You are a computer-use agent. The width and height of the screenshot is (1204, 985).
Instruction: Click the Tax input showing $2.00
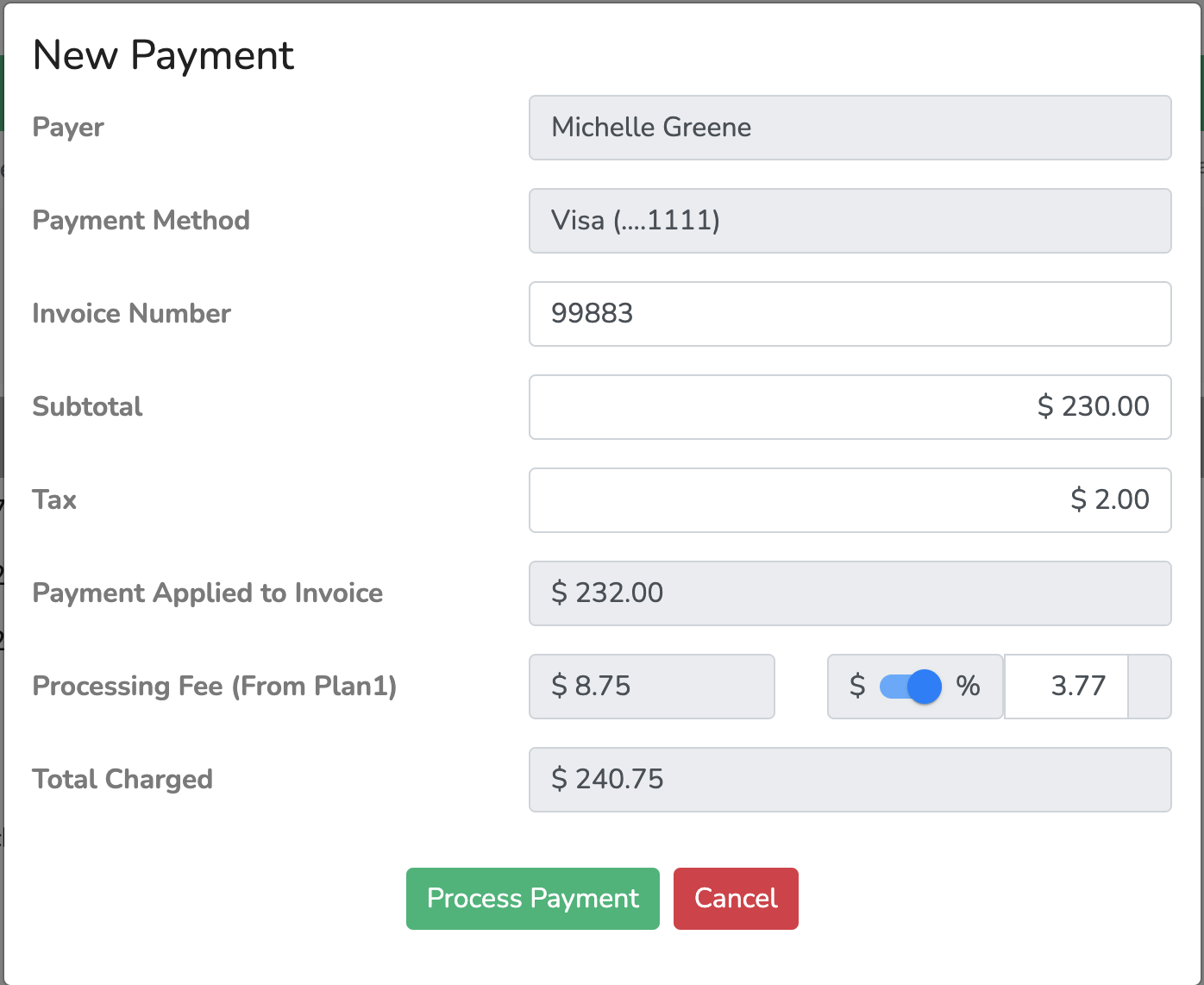850,500
